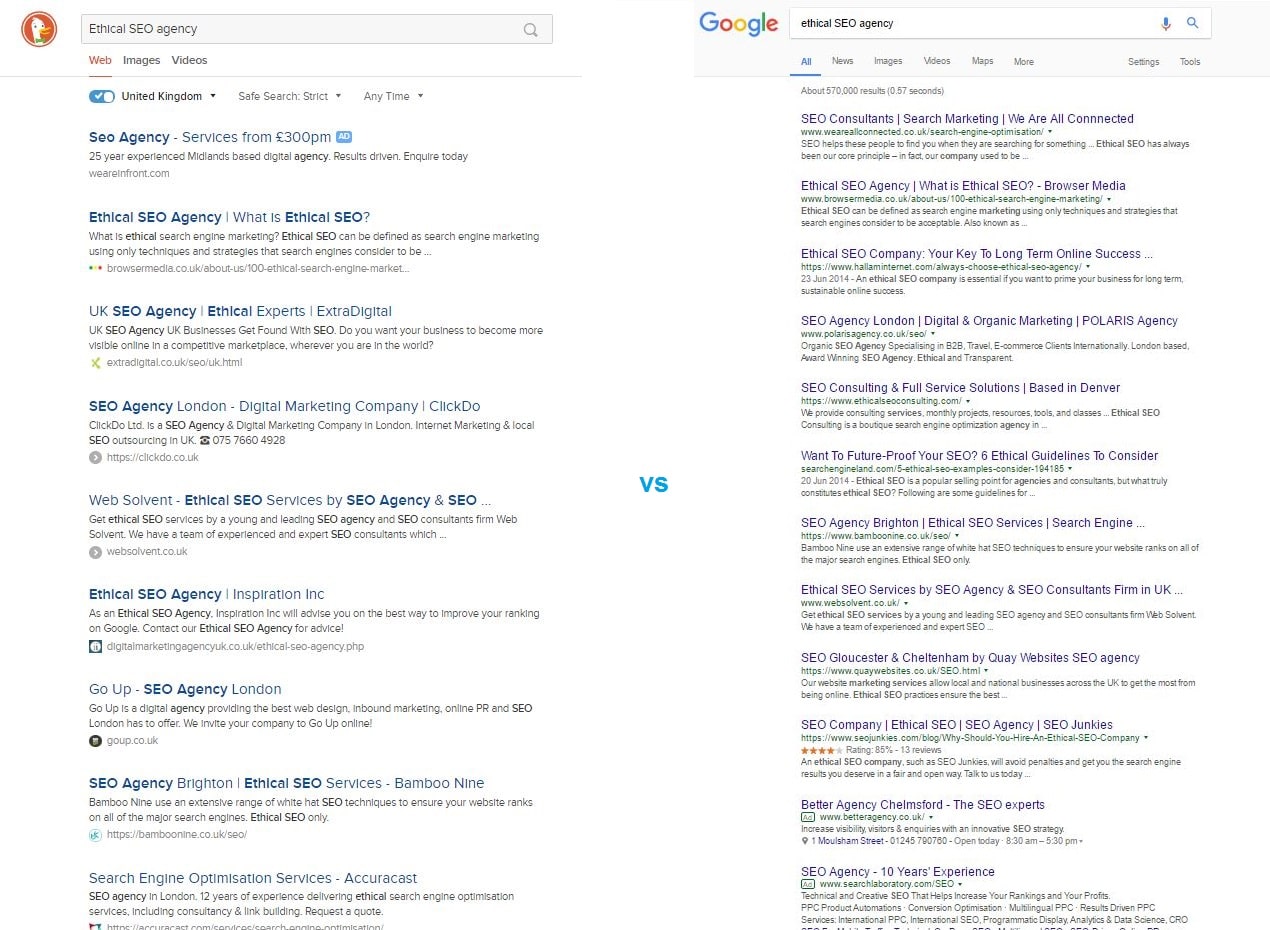Click goup.co.uk favicon icon
The height and width of the screenshot is (930, 1270).
95,740
